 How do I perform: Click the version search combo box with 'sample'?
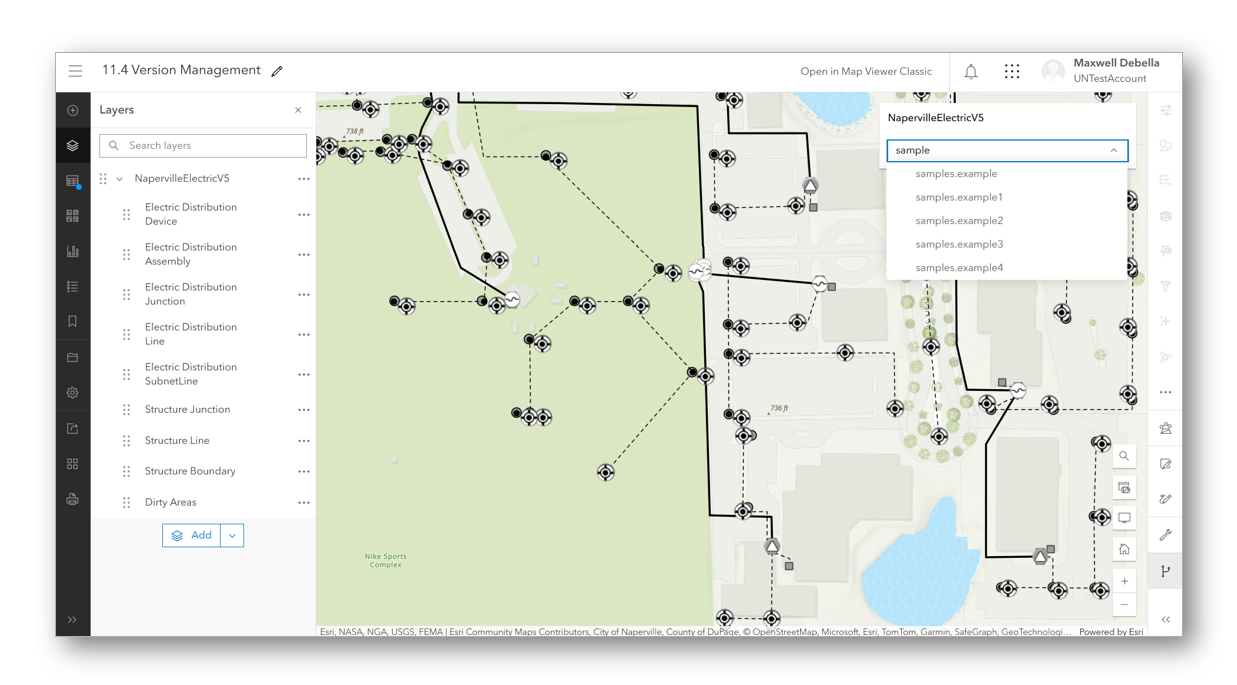pos(1007,151)
